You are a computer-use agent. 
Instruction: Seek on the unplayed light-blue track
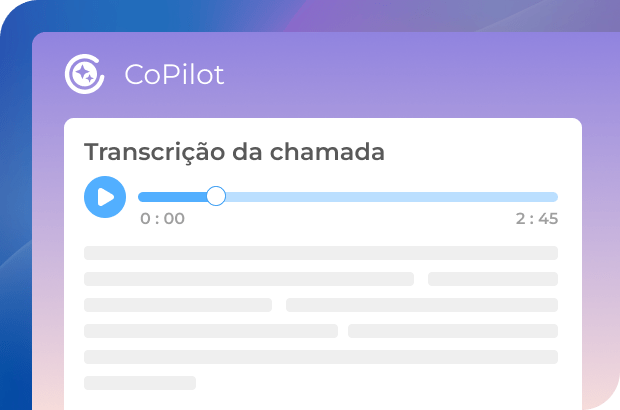(x=390, y=197)
